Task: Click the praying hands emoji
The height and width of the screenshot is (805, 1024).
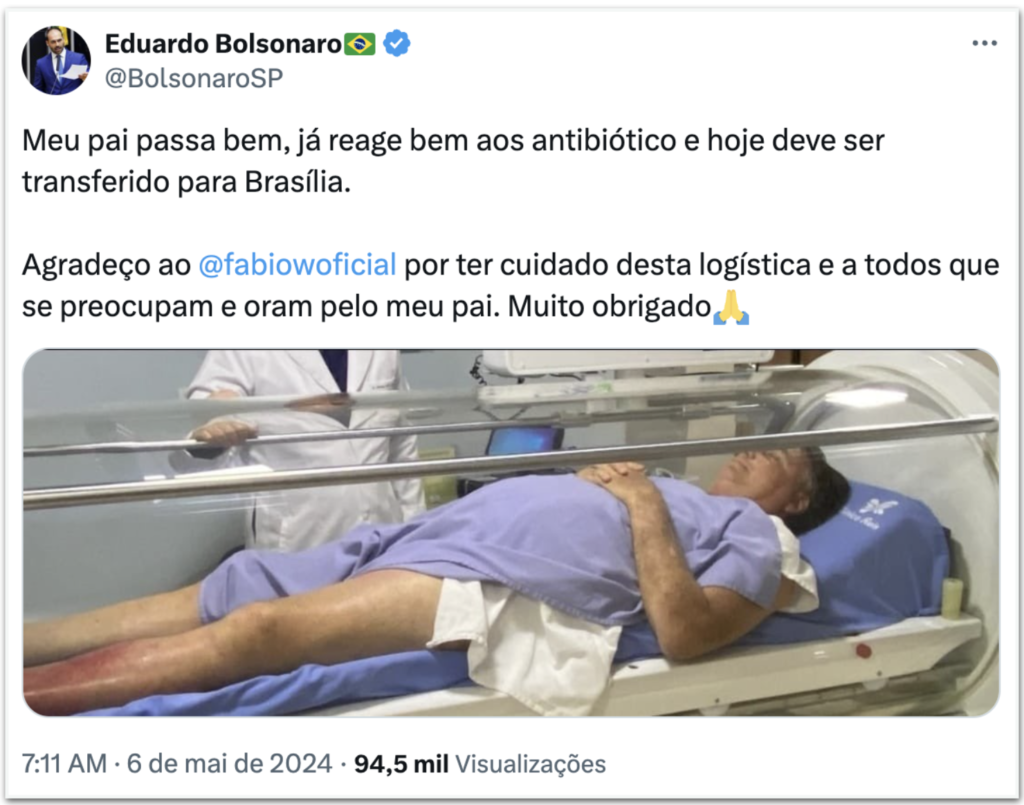Action: pos(731,307)
